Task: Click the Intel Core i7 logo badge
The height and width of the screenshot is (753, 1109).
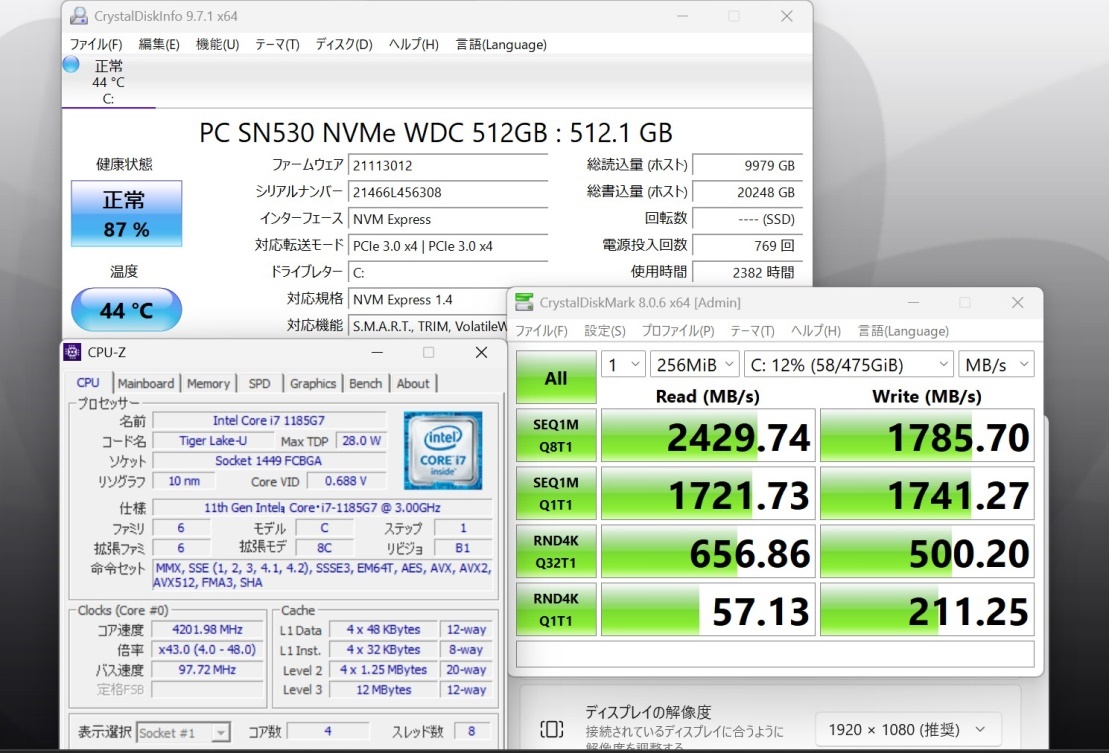Action: [x=443, y=450]
